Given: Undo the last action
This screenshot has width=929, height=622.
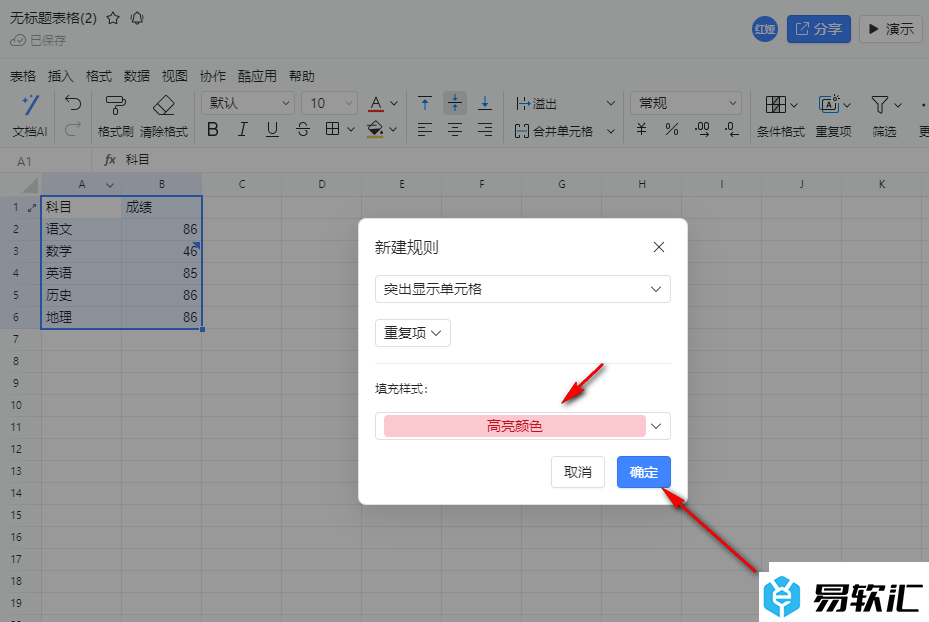Looking at the screenshot, I should (73, 104).
